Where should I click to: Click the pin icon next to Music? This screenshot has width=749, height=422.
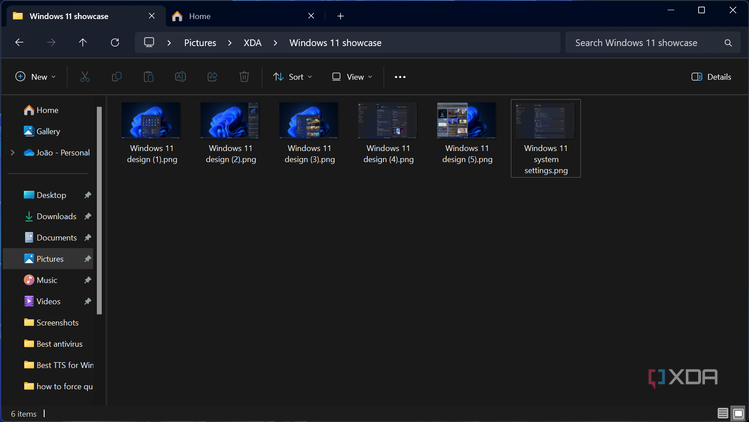pos(87,280)
